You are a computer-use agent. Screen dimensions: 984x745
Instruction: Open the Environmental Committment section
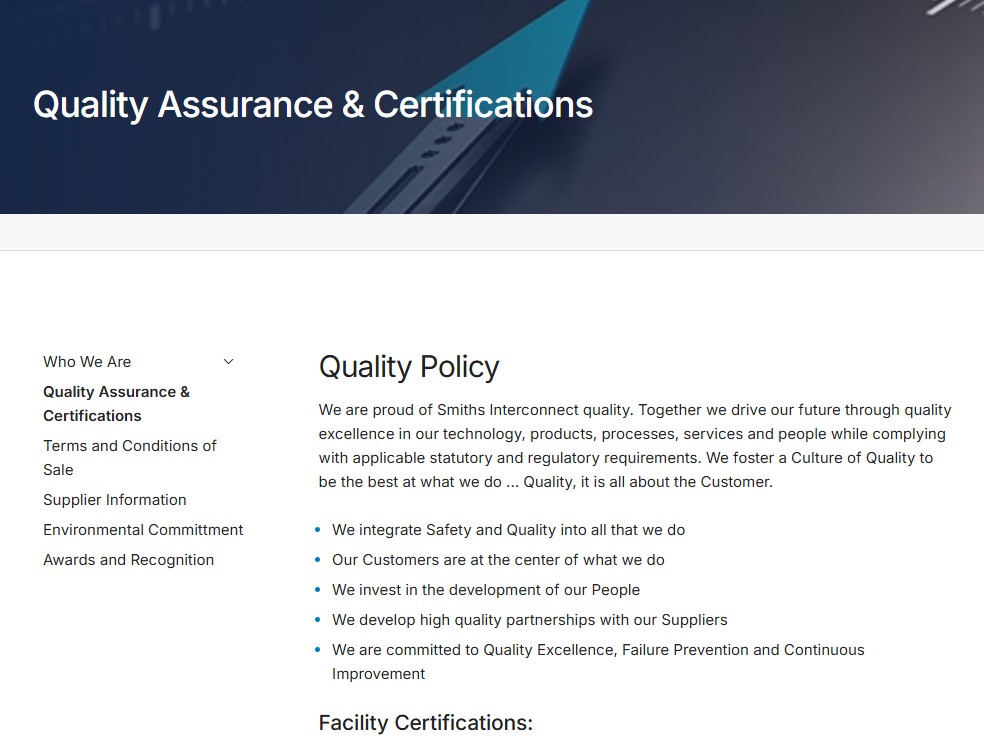point(143,529)
